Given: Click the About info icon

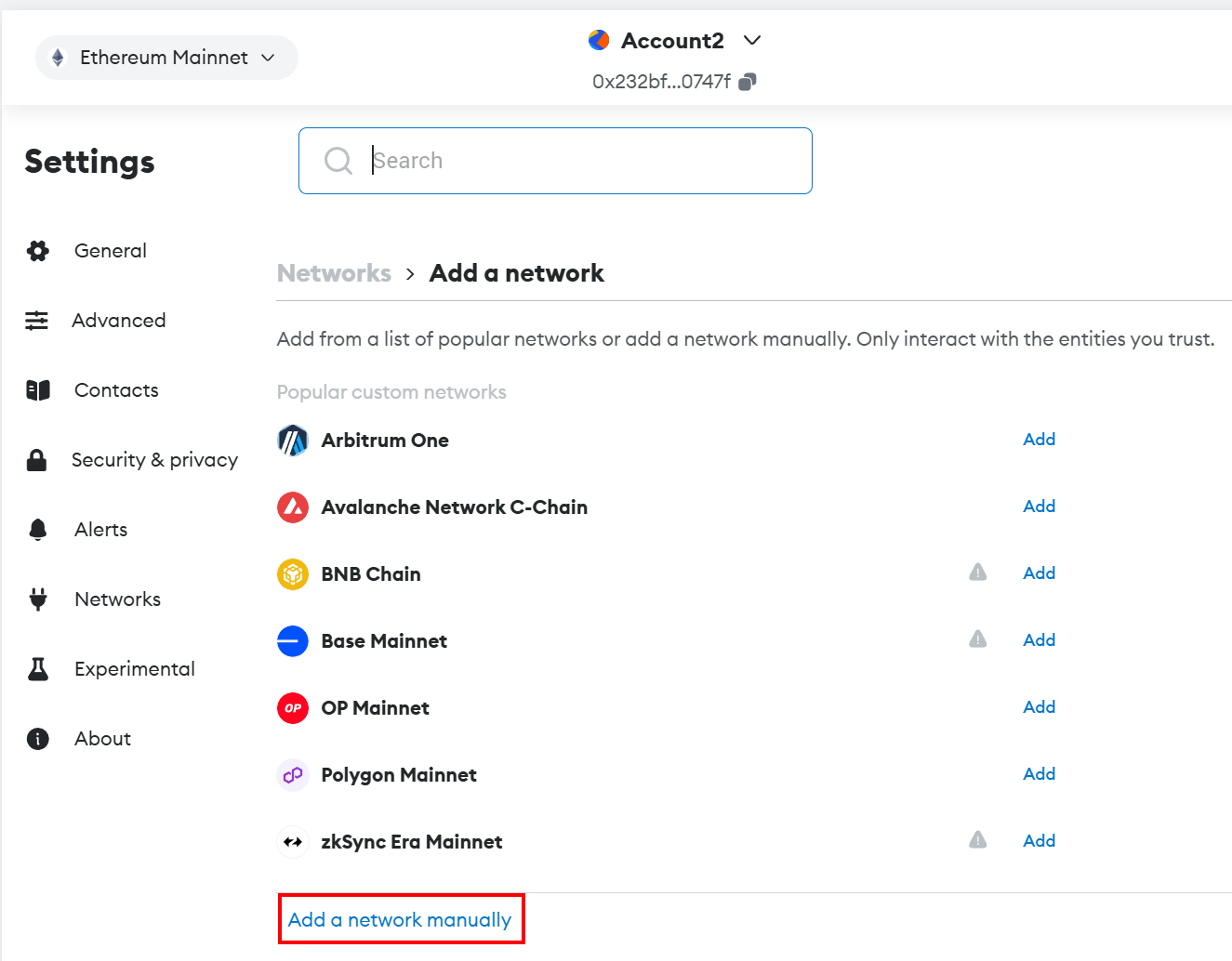Looking at the screenshot, I should [x=38, y=739].
